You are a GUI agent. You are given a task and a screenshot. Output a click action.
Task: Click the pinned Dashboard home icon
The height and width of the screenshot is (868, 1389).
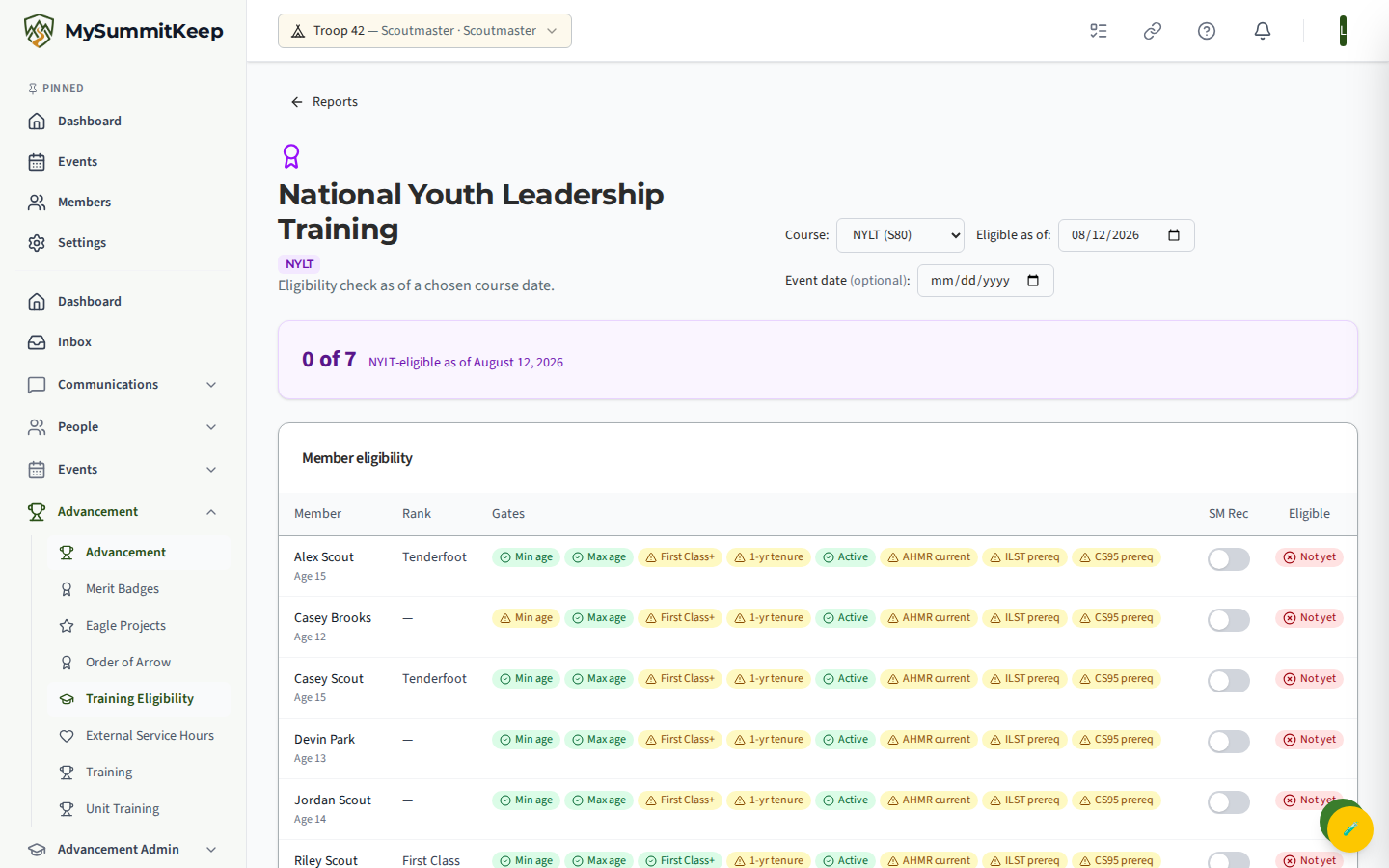(x=37, y=122)
